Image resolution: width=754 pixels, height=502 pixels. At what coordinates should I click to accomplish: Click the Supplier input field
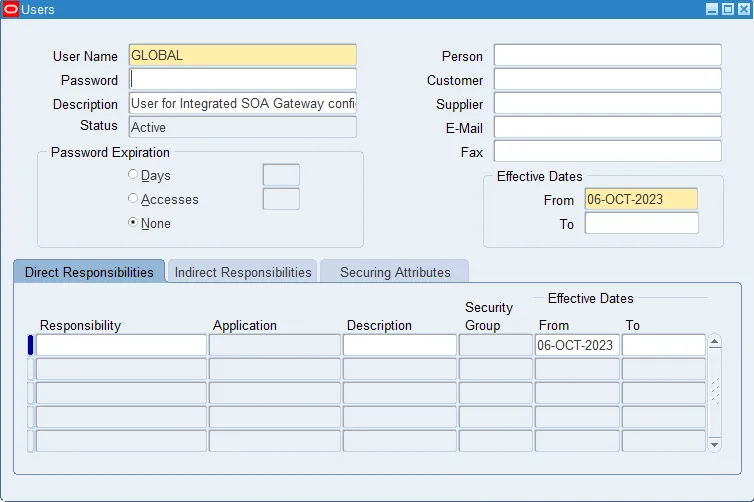pyautogui.click(x=607, y=103)
